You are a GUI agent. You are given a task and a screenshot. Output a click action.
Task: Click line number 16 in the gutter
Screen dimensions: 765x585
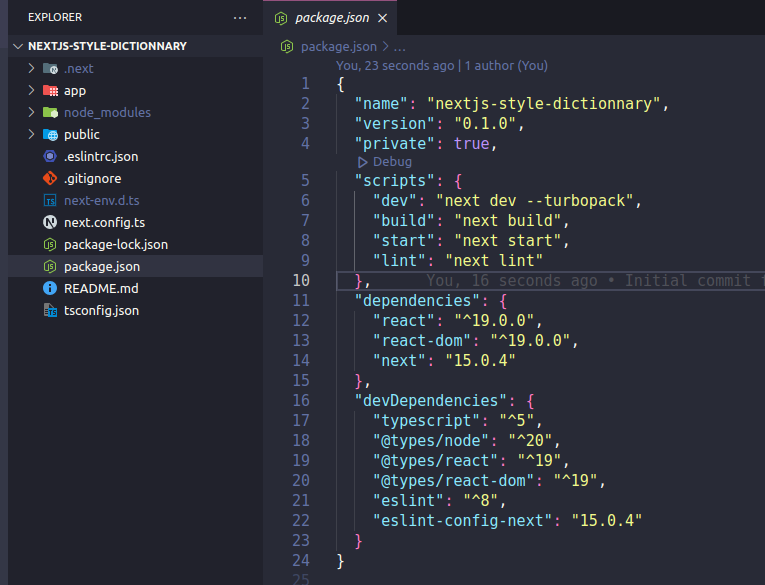[301, 401]
